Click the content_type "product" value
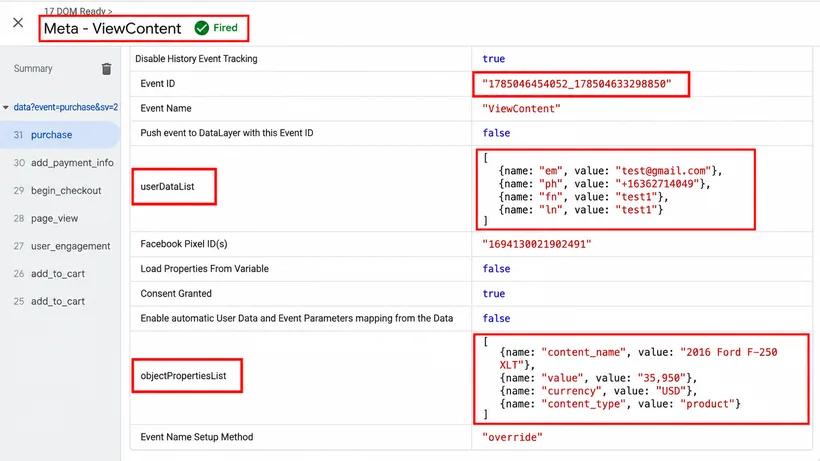 pyautogui.click(x=707, y=404)
